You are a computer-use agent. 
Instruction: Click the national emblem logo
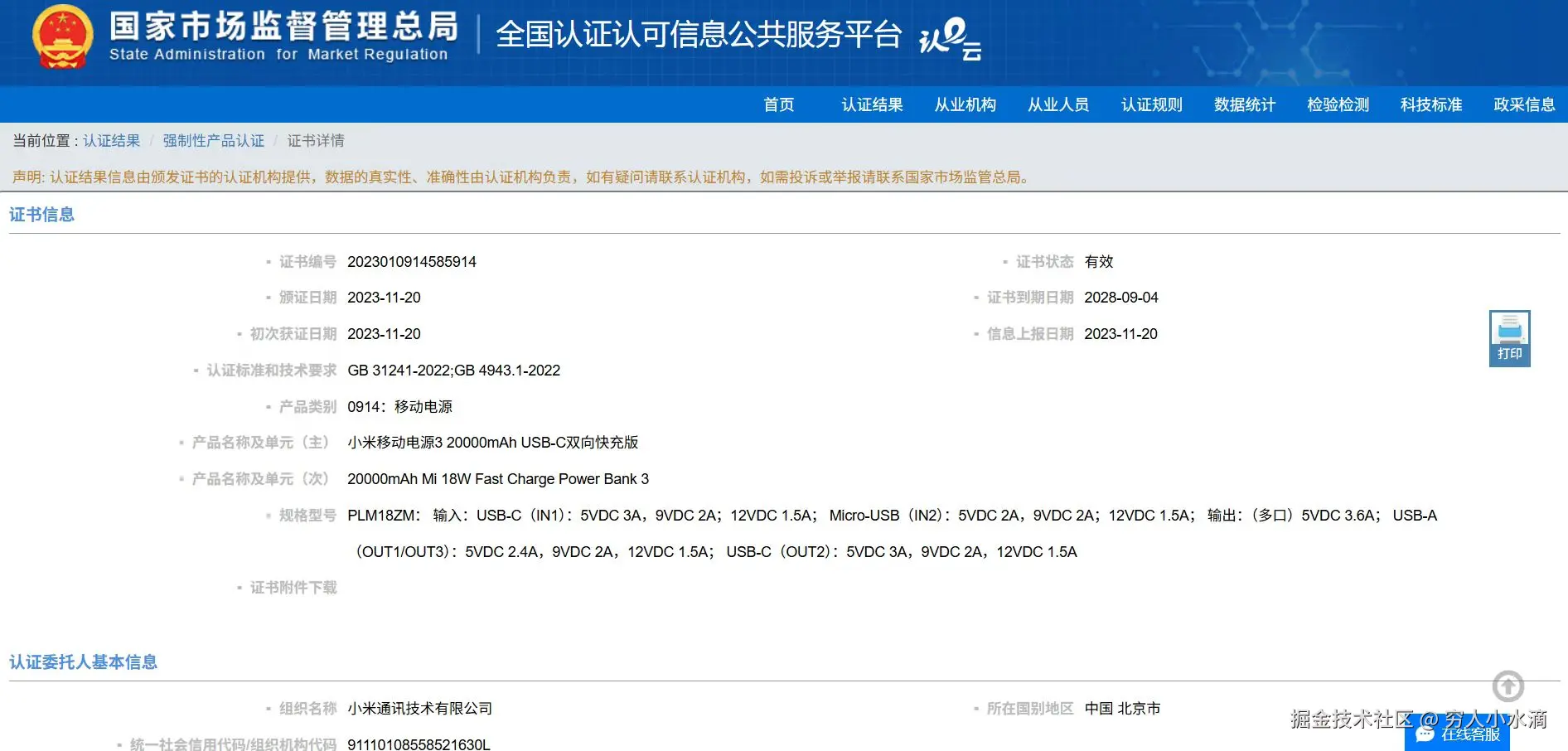62,38
